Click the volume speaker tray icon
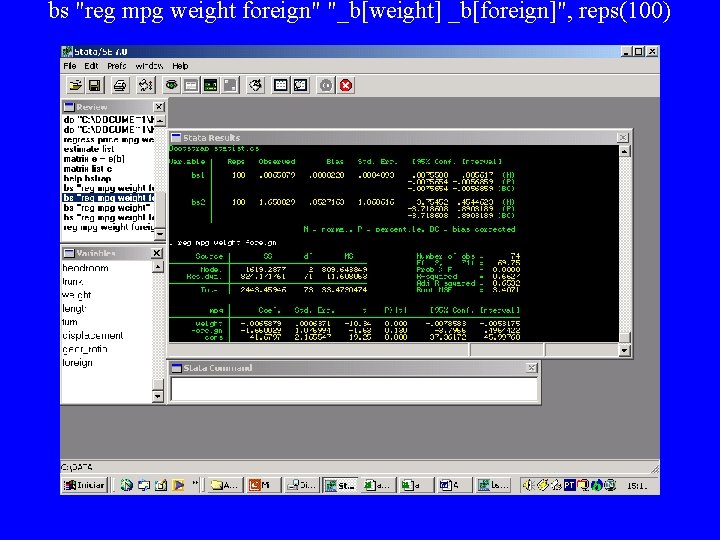This screenshot has width=720, height=540. pyautogui.click(x=529, y=485)
